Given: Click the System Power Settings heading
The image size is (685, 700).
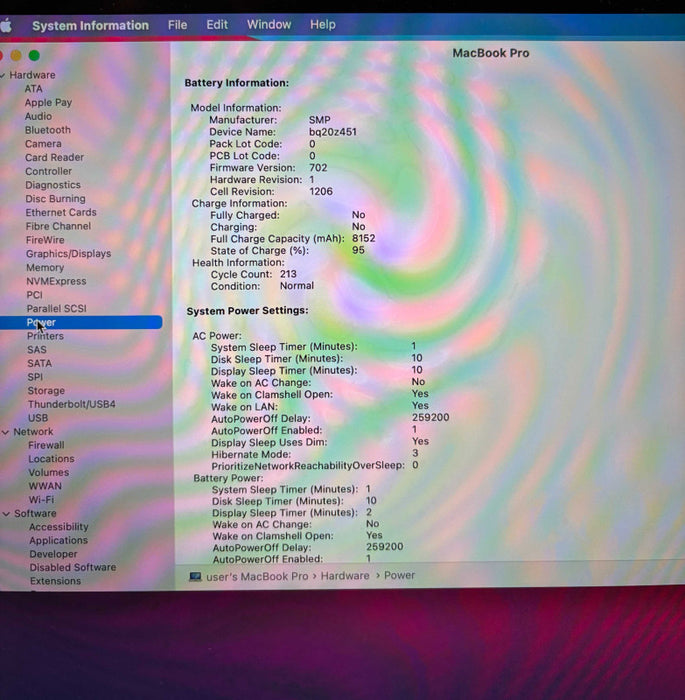Looking at the screenshot, I should point(247,311).
